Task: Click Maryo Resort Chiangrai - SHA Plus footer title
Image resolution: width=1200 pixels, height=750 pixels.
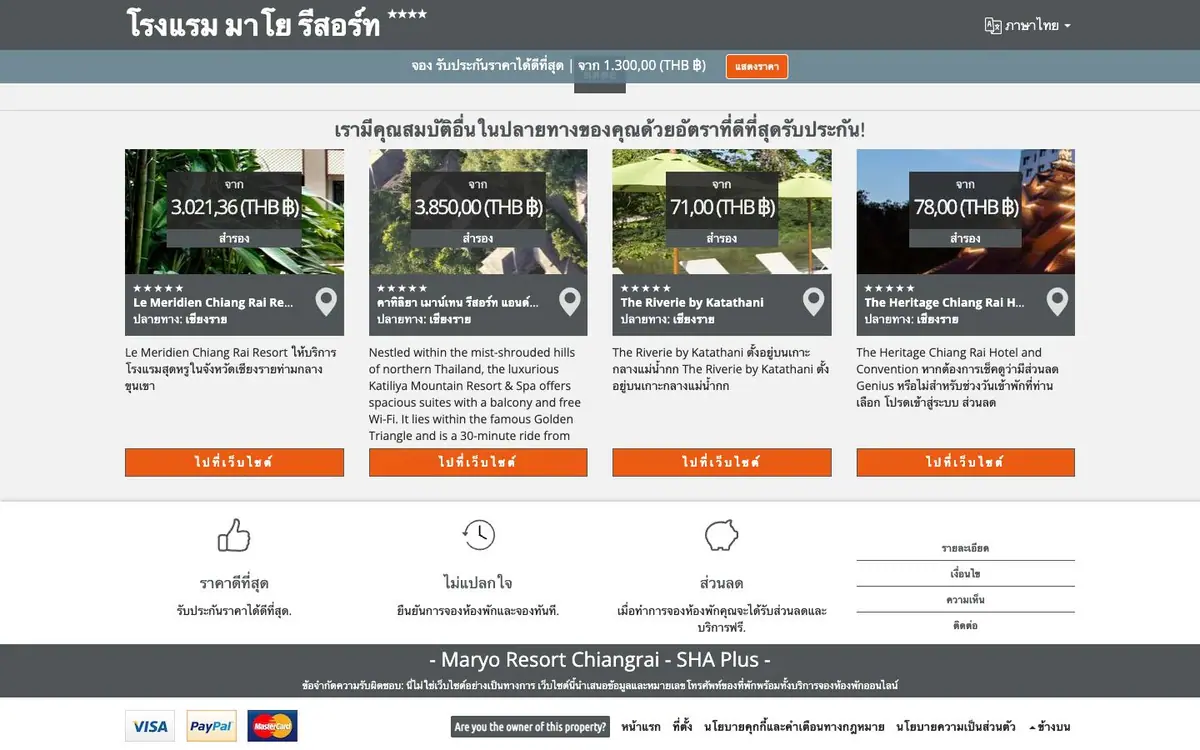Action: coord(600,660)
